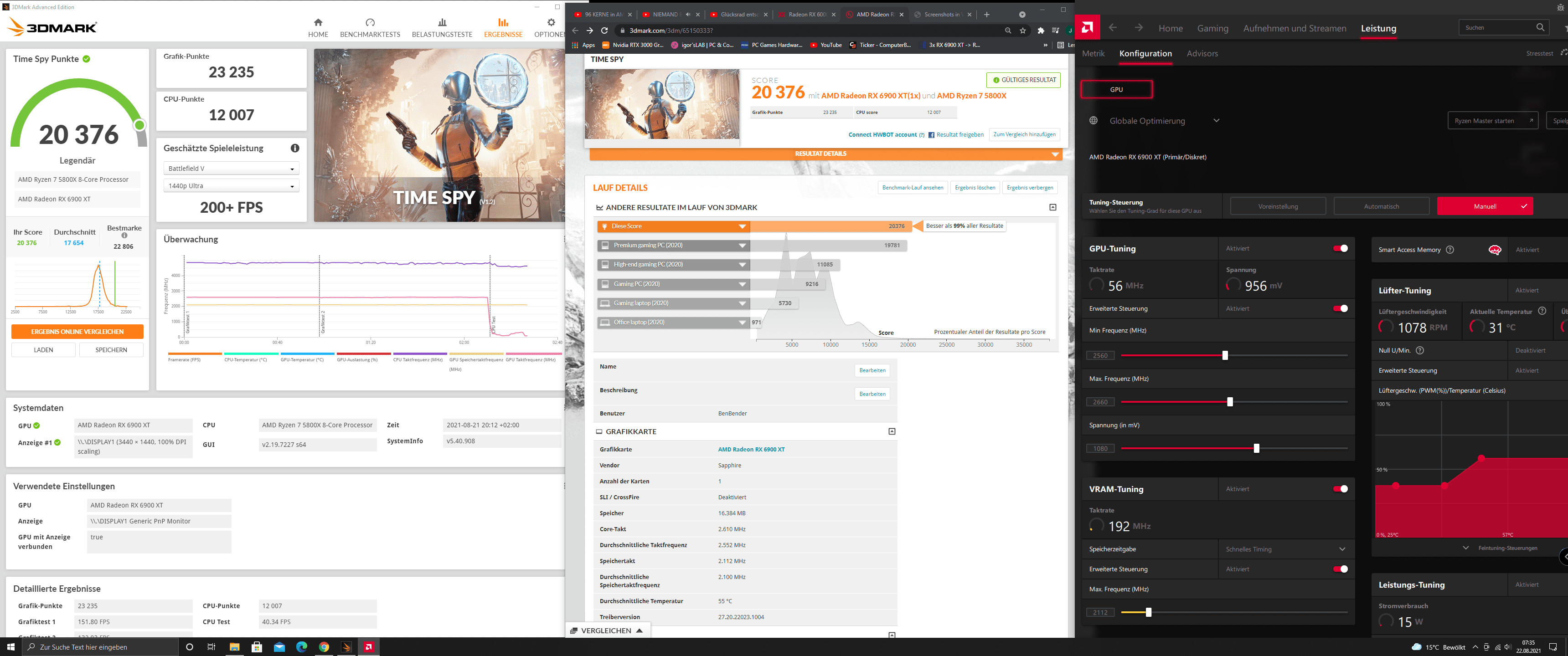Screen dimensions: 1568x656
Task: Open Aufnehmen und Streamen tab
Action: pos(1294,28)
